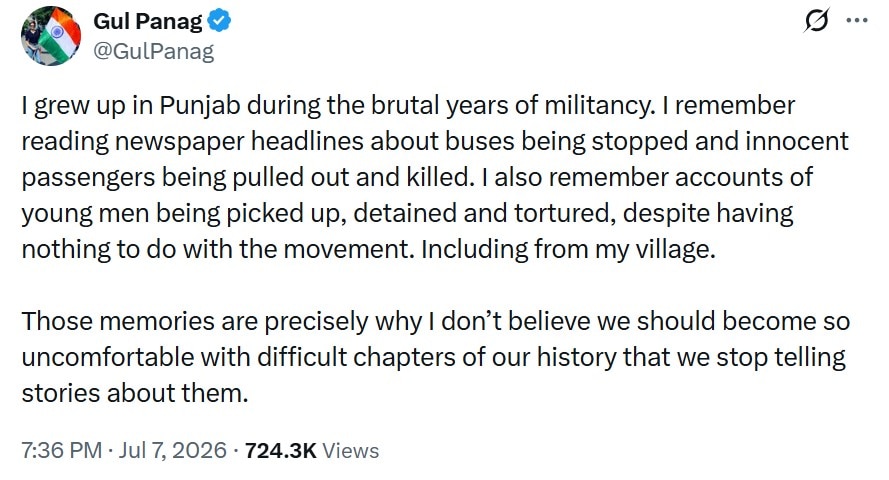Click the phrase stories about them

click(135, 393)
